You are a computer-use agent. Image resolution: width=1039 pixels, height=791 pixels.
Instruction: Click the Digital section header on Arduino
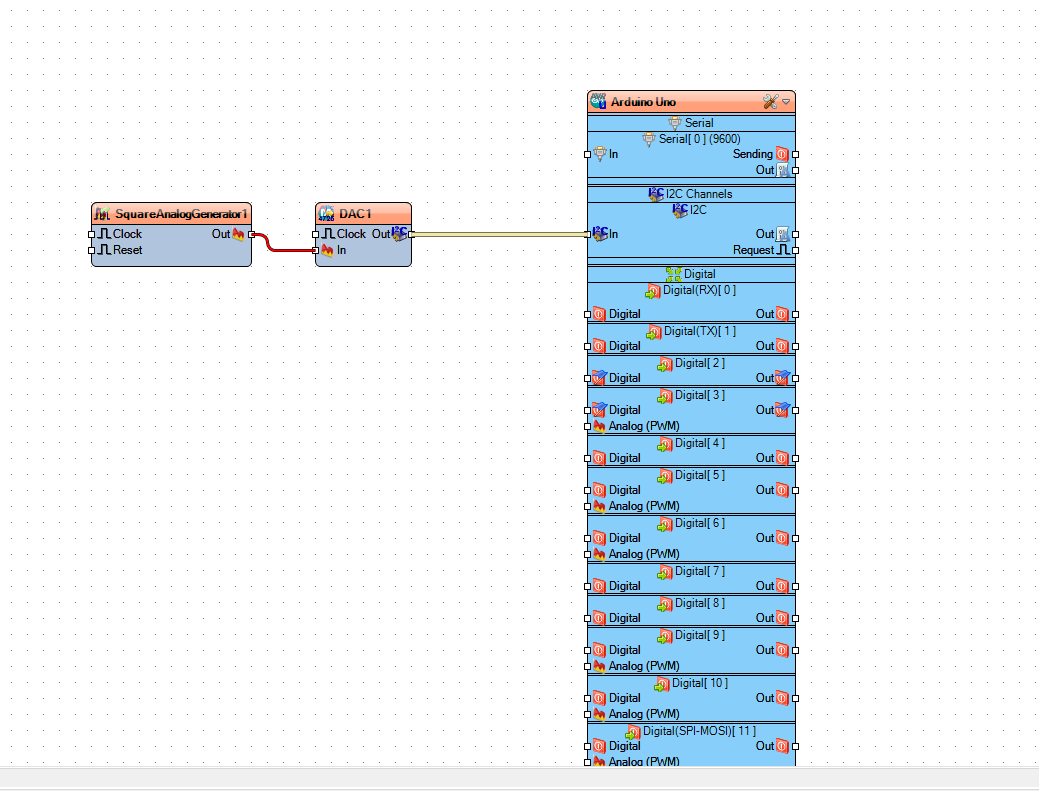(x=691, y=274)
